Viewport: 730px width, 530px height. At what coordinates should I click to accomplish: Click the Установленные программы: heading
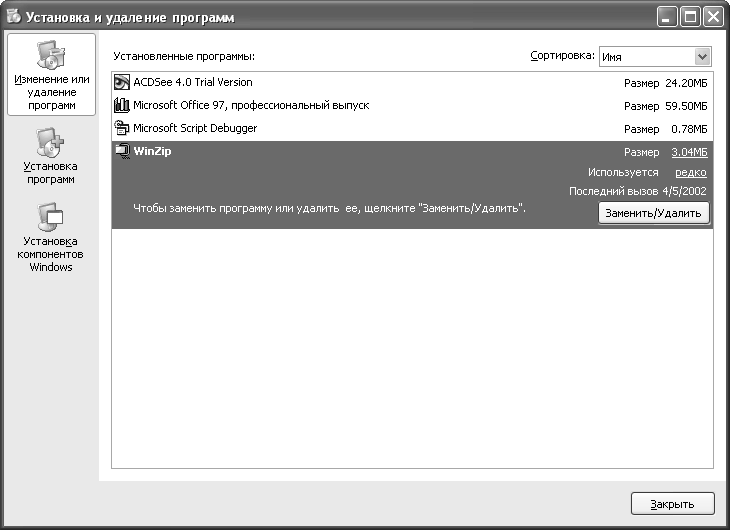coord(184,56)
